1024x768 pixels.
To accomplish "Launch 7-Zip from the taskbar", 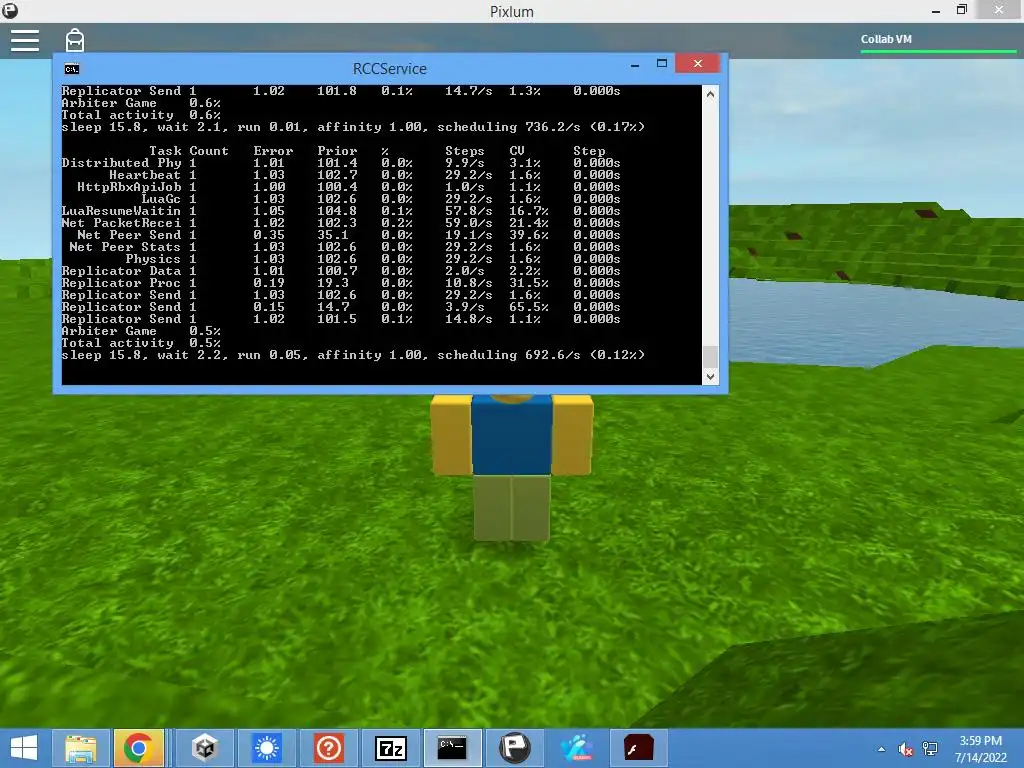I will pyautogui.click(x=391, y=748).
